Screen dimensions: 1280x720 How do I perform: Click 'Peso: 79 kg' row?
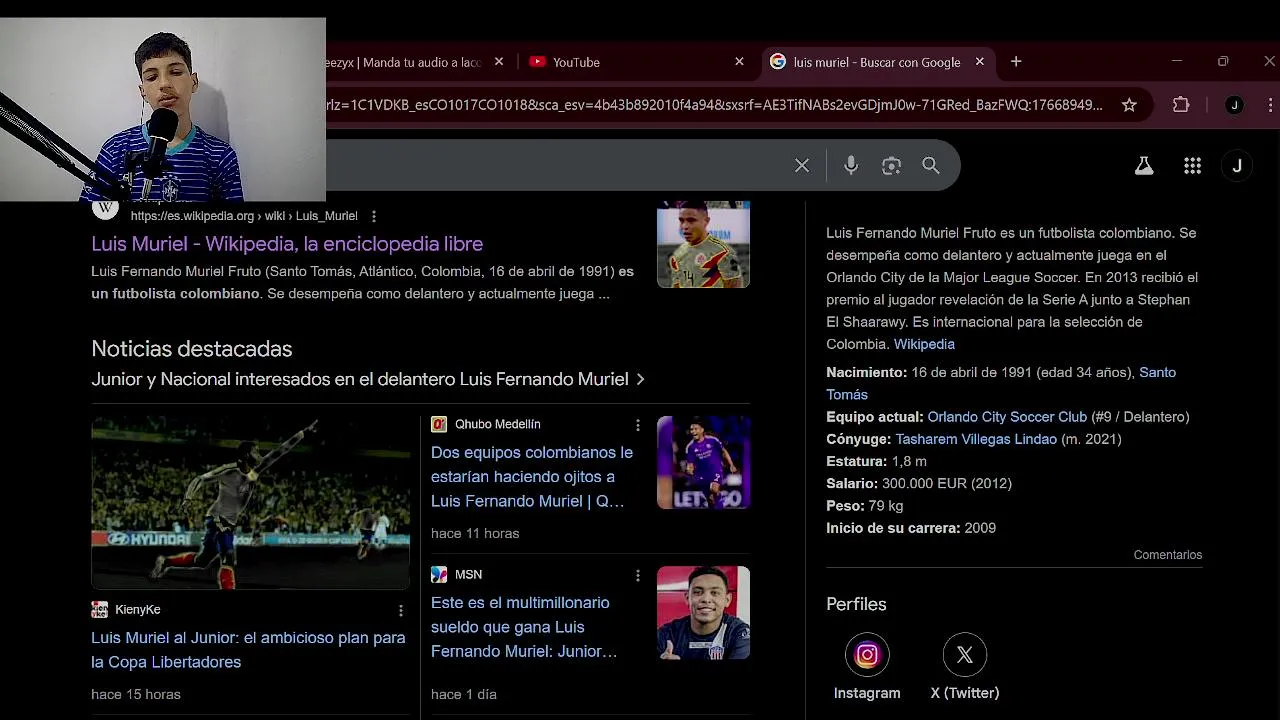click(865, 506)
